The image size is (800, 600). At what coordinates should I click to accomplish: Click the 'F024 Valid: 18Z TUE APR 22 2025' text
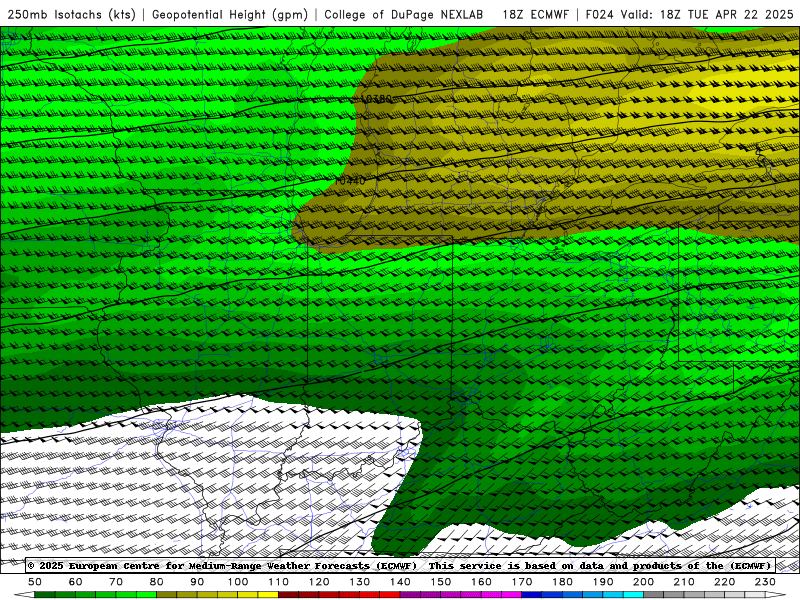(x=689, y=14)
